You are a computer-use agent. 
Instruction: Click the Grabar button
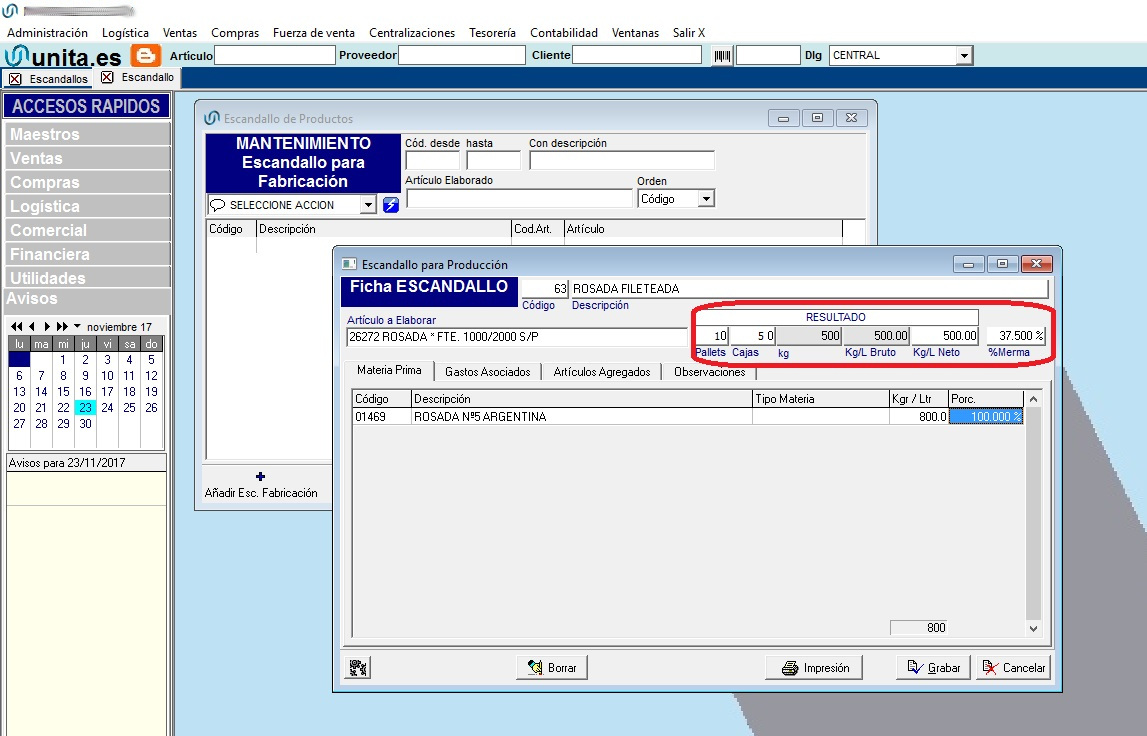933,667
